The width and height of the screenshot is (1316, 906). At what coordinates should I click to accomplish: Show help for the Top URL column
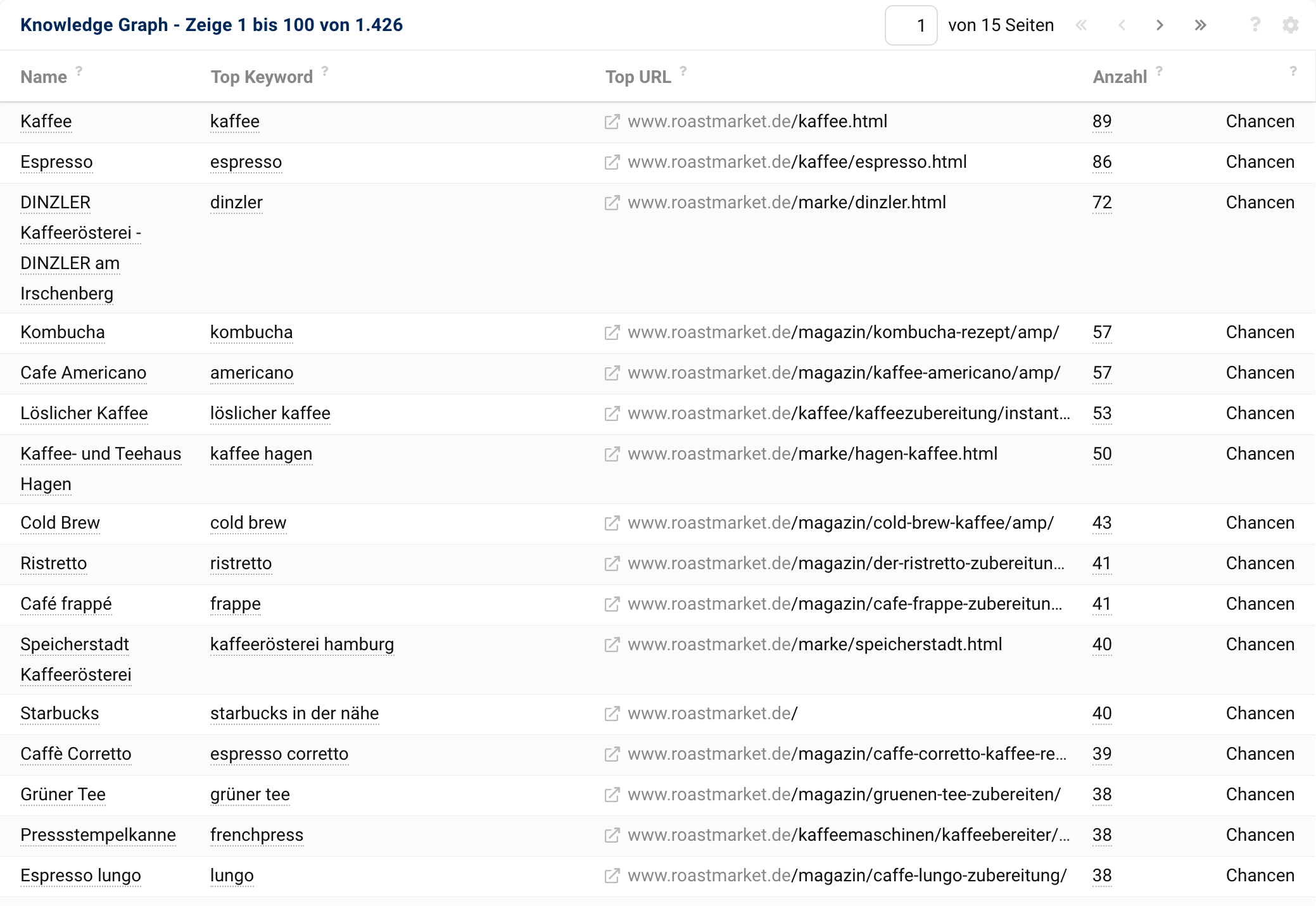(683, 70)
